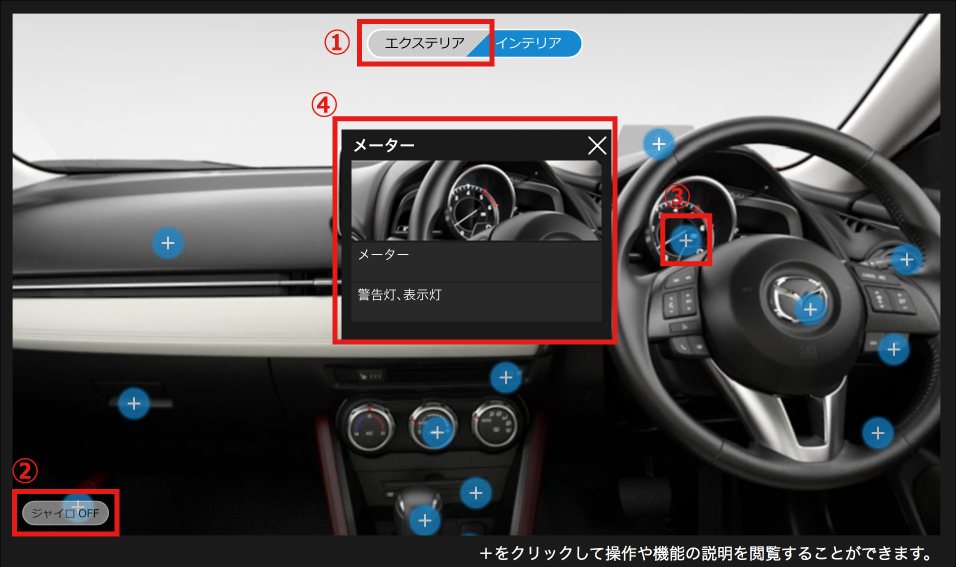
Task: Click the plus hotspot on the glove box
Action: [x=134, y=404]
